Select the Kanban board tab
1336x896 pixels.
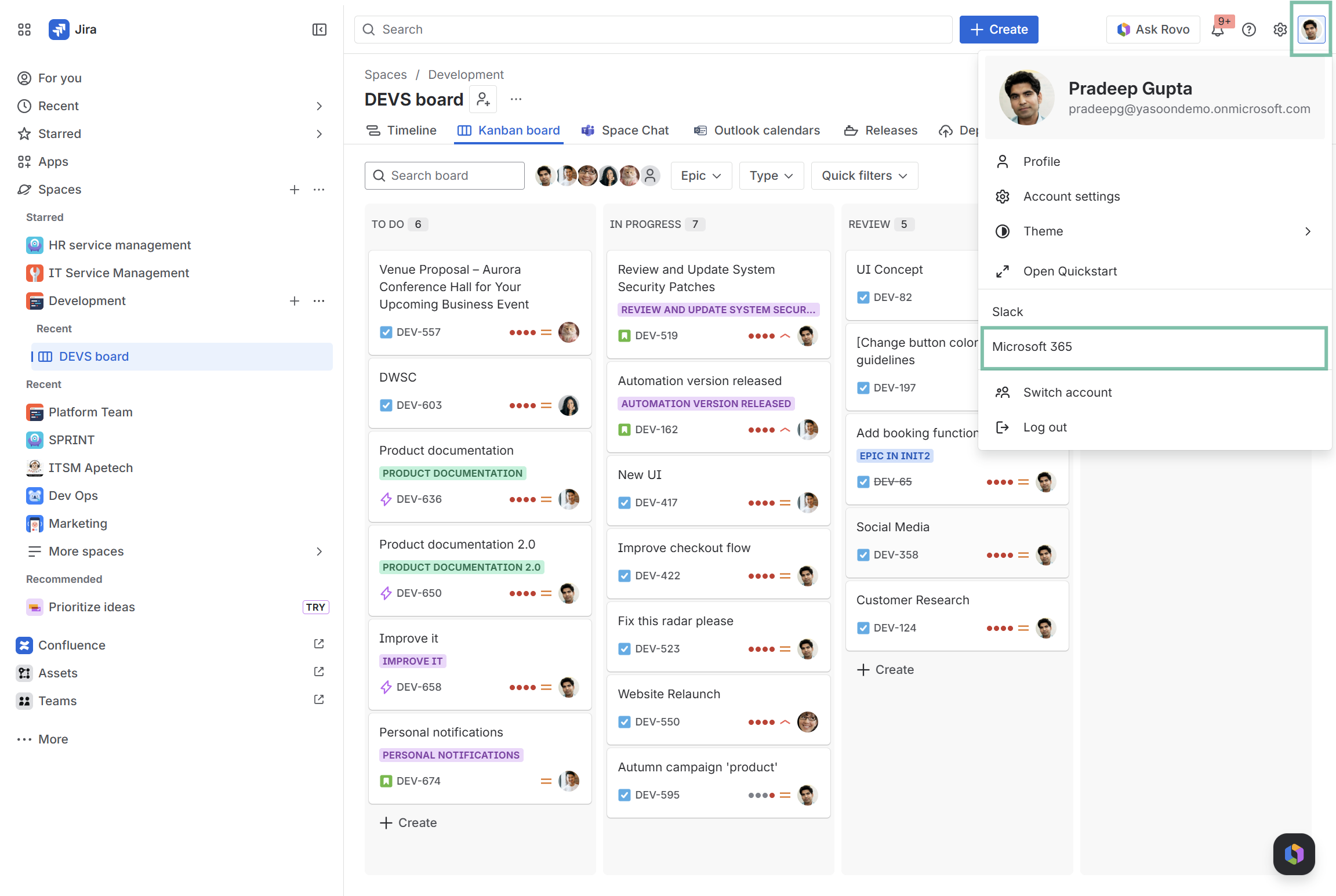[509, 130]
